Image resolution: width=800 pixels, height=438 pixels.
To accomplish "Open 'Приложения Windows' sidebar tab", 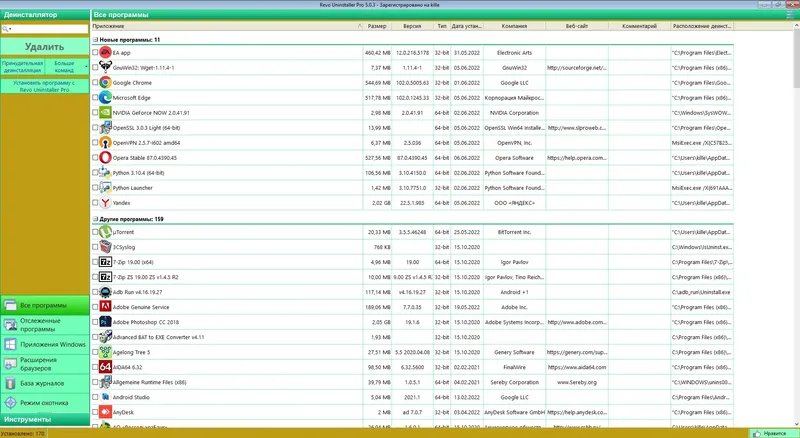I will pos(45,345).
